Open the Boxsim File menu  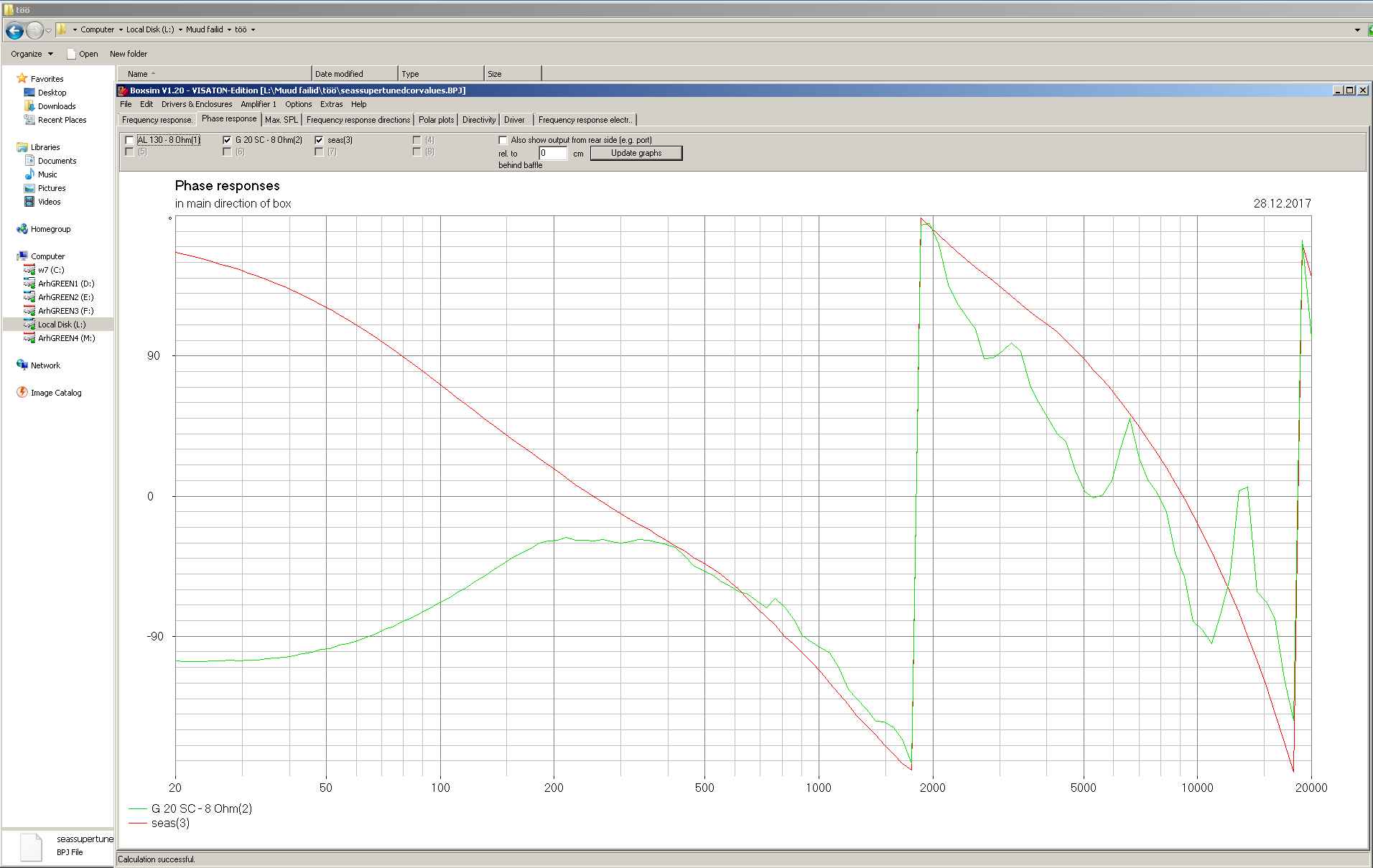click(x=126, y=104)
